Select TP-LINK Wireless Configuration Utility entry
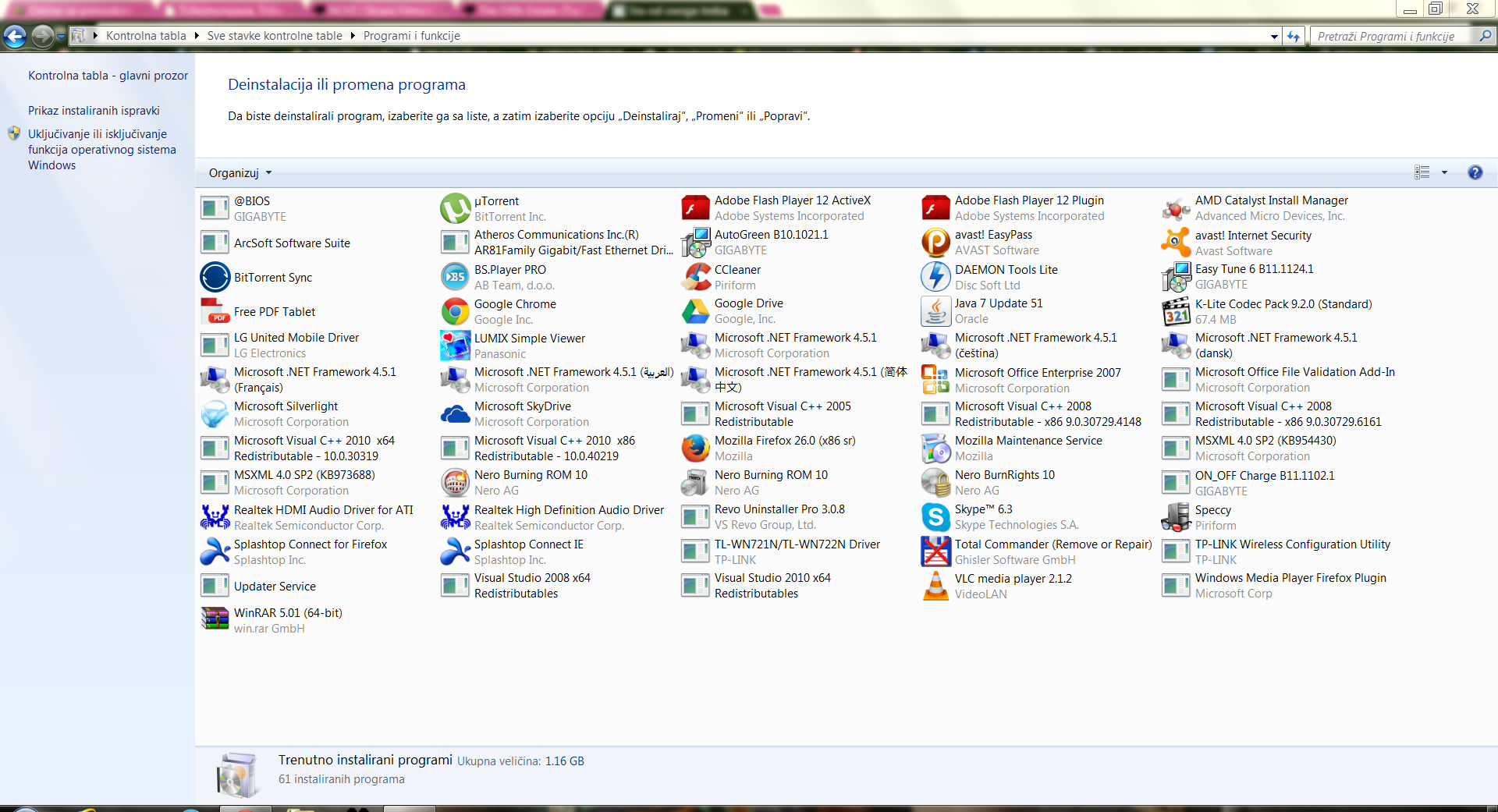The width and height of the screenshot is (1498, 812). [x=1278, y=551]
